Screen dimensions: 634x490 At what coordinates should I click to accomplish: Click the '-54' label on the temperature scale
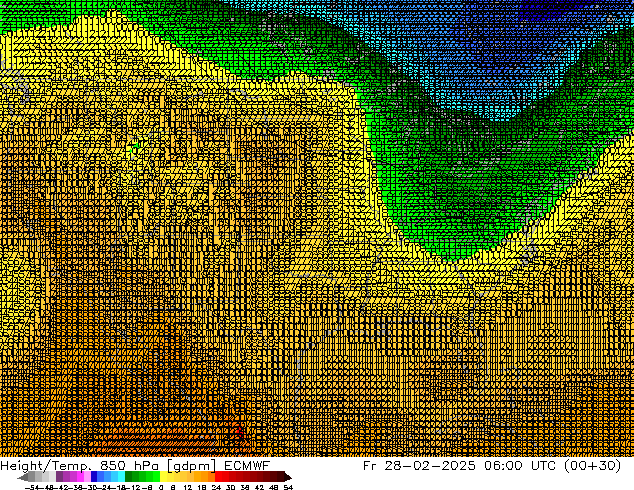pos(31,487)
